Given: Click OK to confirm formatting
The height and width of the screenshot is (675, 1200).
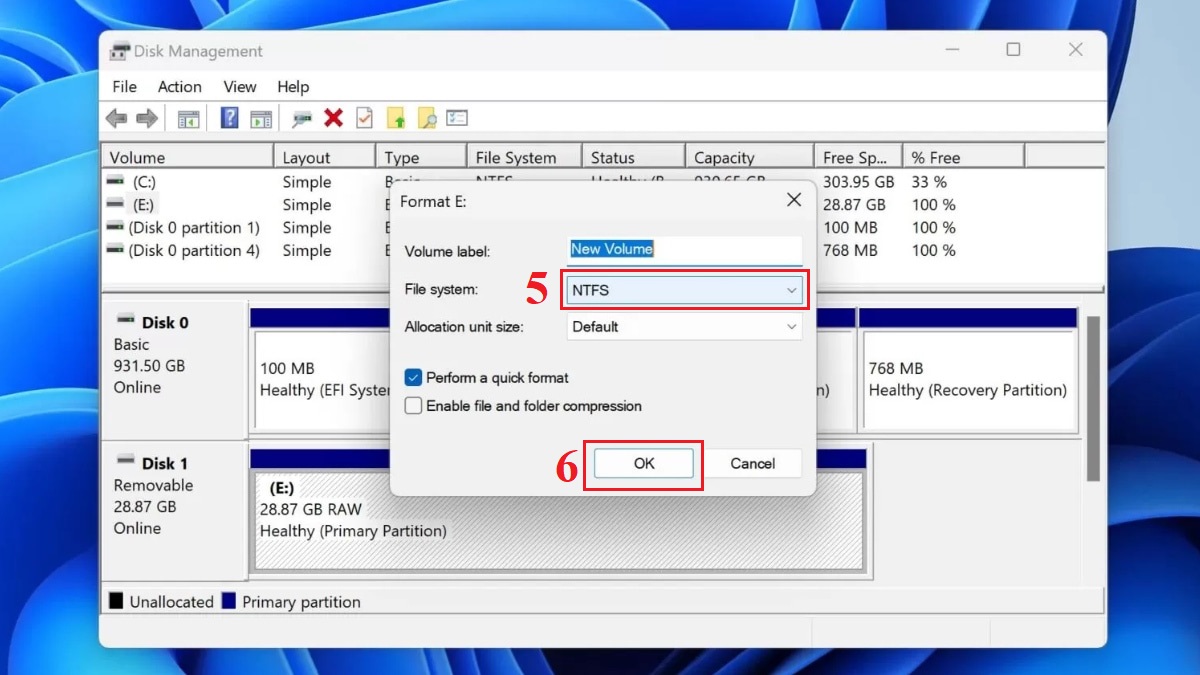Looking at the screenshot, I should point(643,463).
